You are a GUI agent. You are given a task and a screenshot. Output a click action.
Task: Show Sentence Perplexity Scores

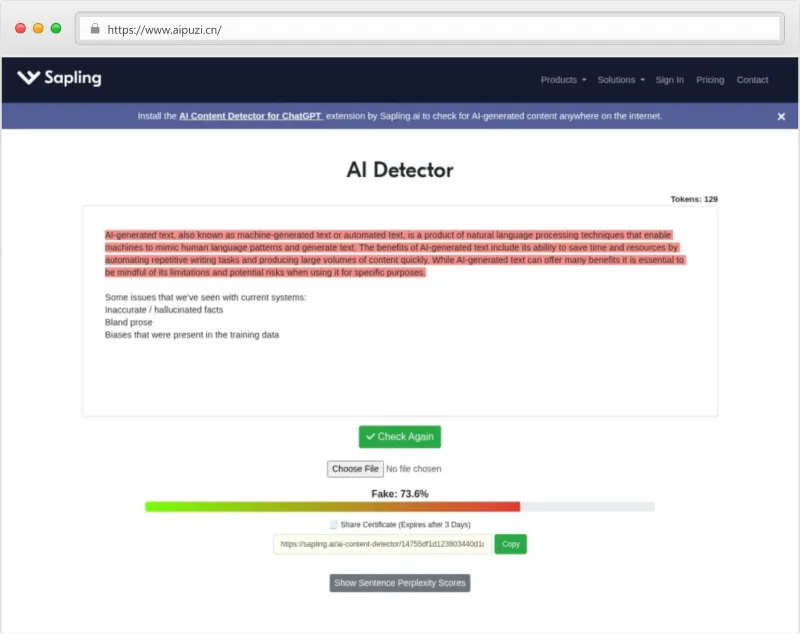399,582
